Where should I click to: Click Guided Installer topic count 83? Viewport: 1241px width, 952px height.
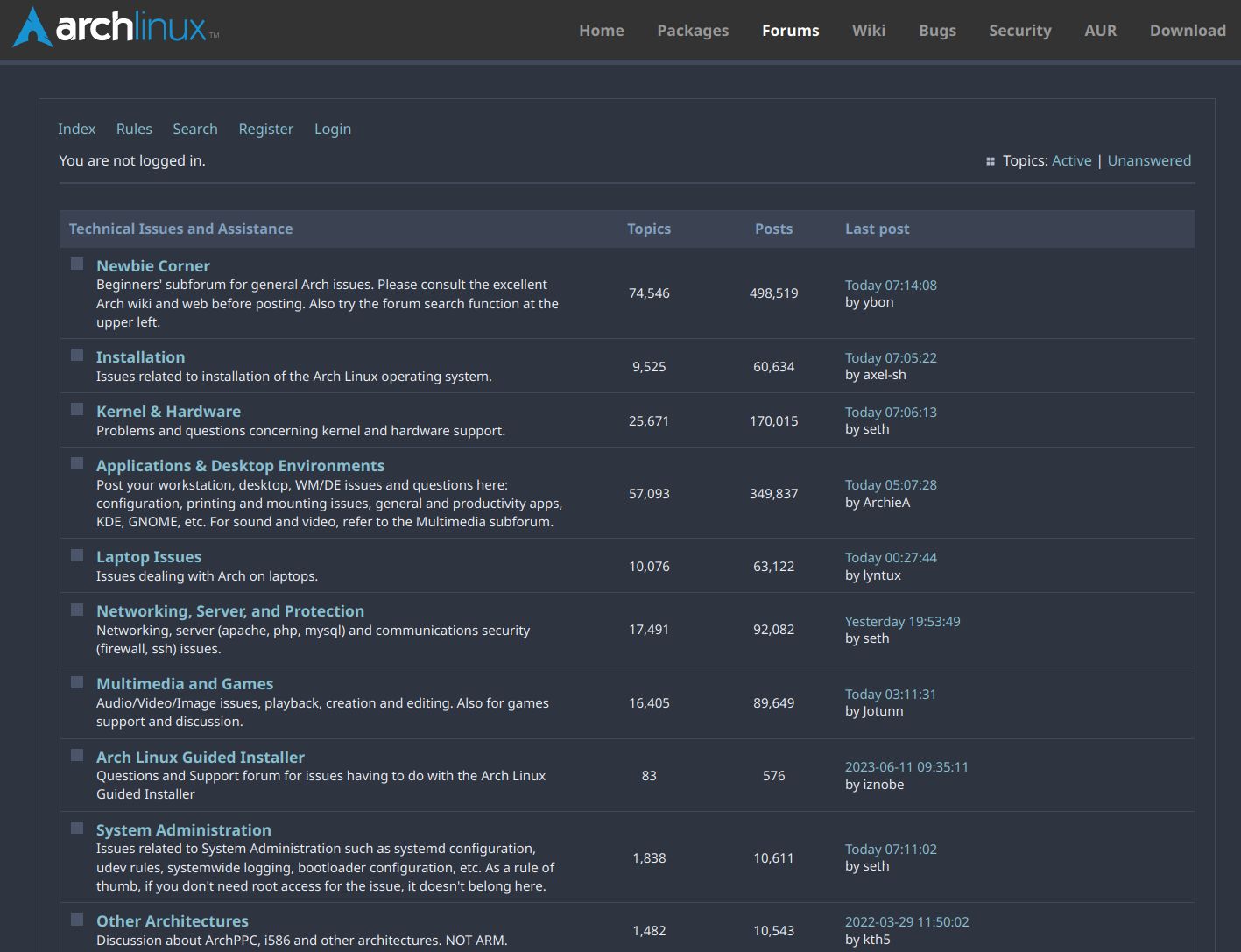[x=649, y=775]
